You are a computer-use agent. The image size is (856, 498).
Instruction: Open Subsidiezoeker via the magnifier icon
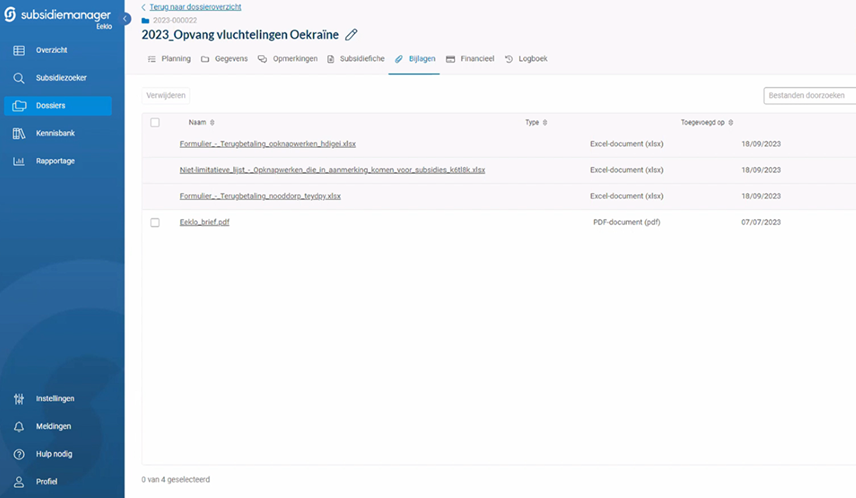click(19, 77)
